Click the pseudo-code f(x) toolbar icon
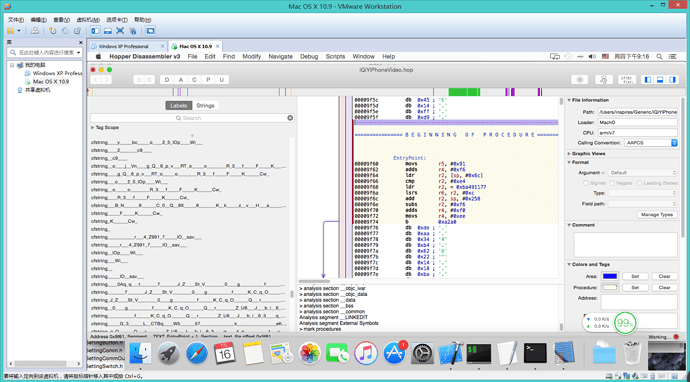This screenshot has height=382, width=690. point(627,80)
